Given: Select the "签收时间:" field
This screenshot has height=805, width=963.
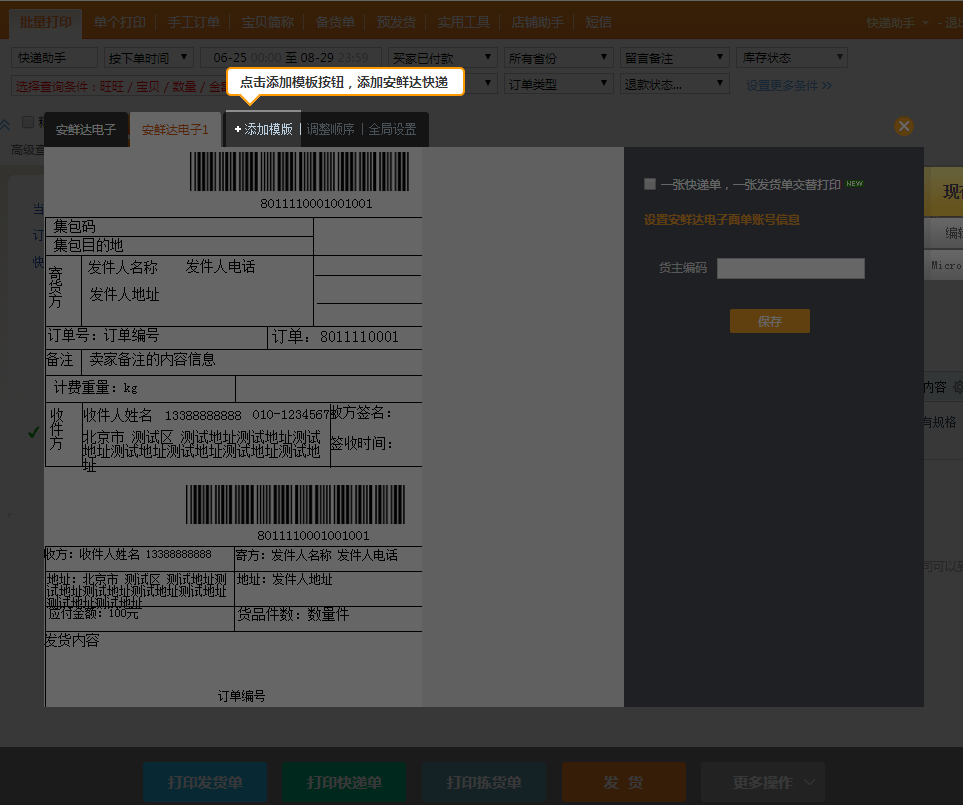Looking at the screenshot, I should (361, 443).
